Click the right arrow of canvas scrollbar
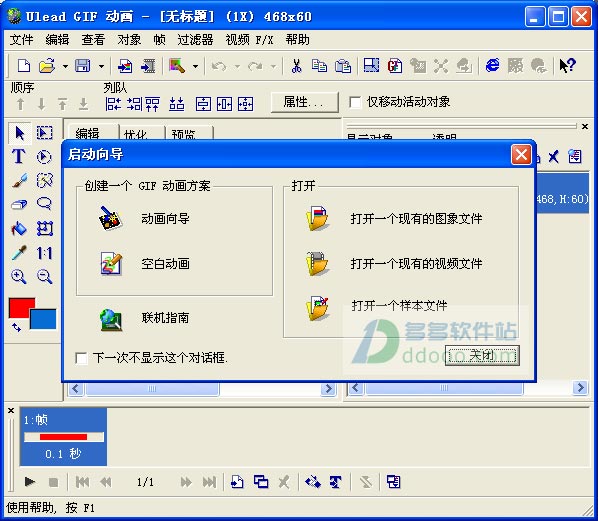This screenshot has height=521, width=598. pos(328,389)
